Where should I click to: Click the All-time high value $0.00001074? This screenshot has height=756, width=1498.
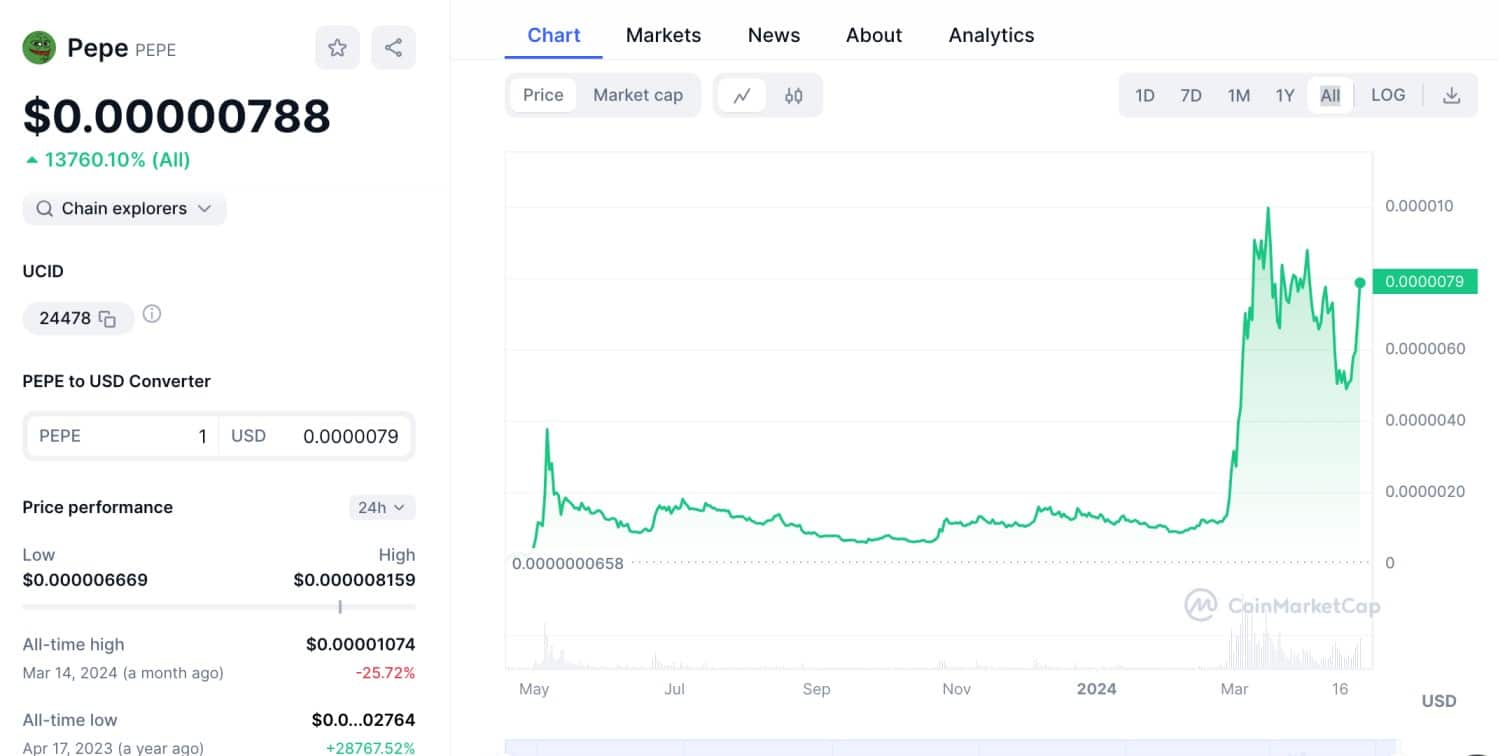[360, 645]
